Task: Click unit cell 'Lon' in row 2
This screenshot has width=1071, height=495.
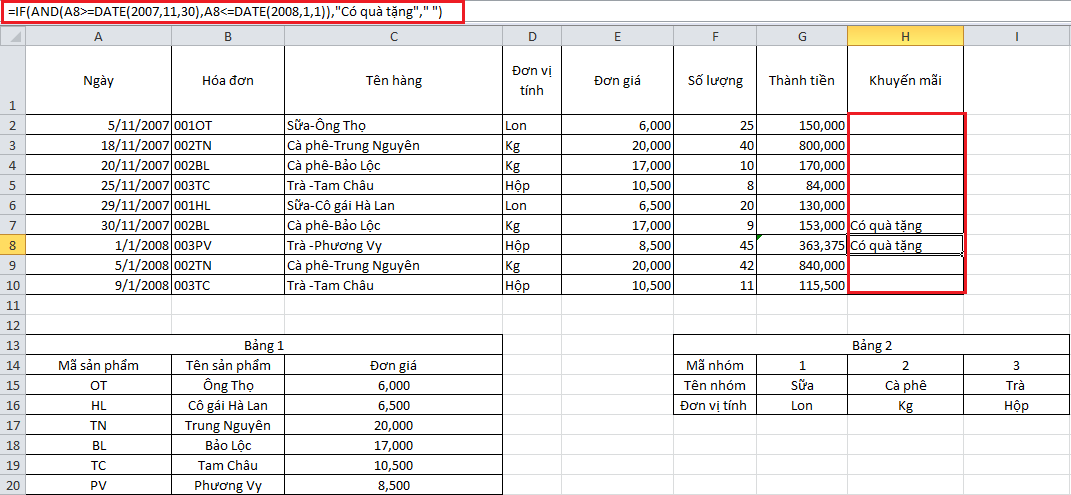Action: point(531,125)
